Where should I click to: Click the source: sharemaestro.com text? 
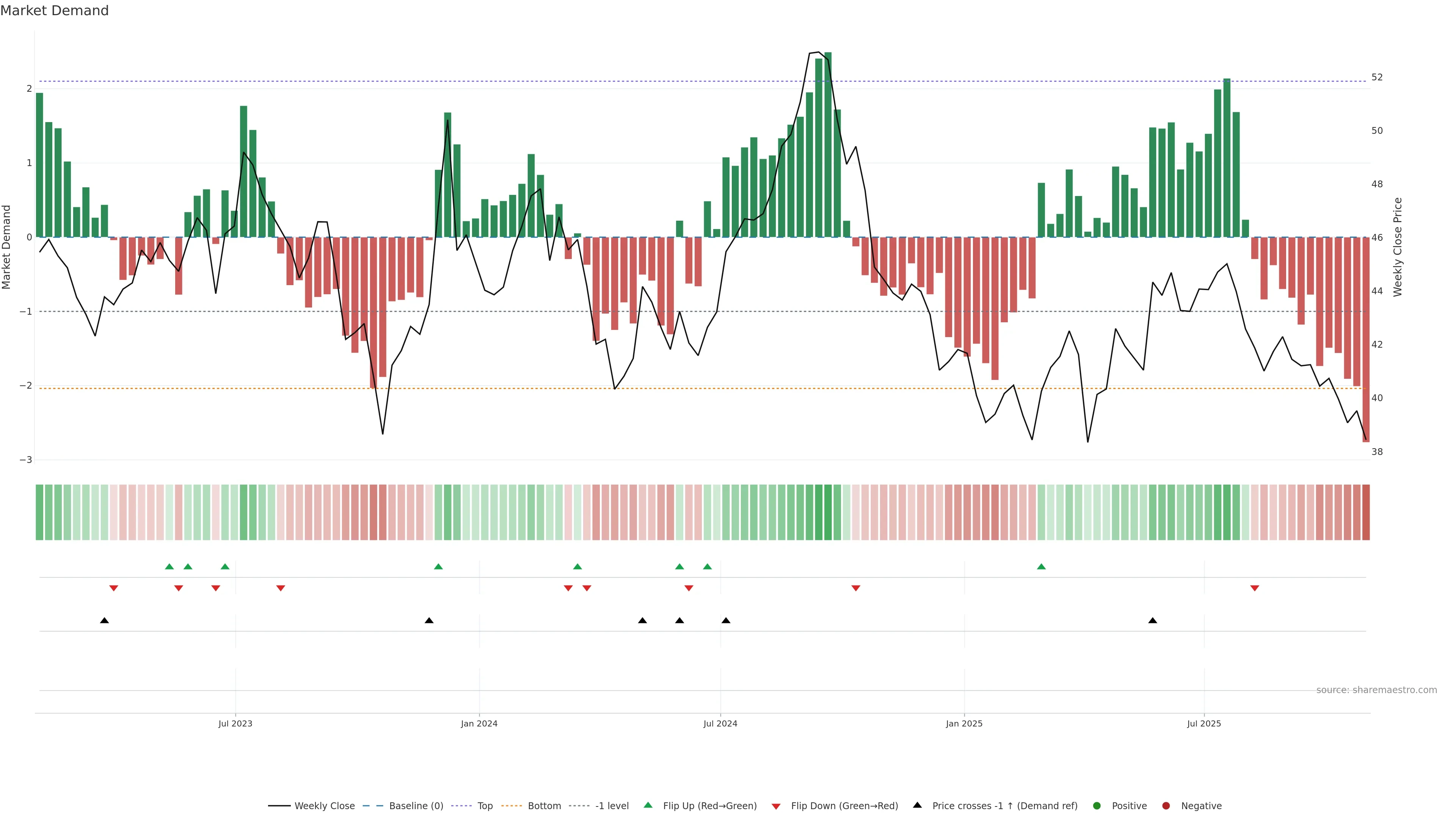point(1376,690)
